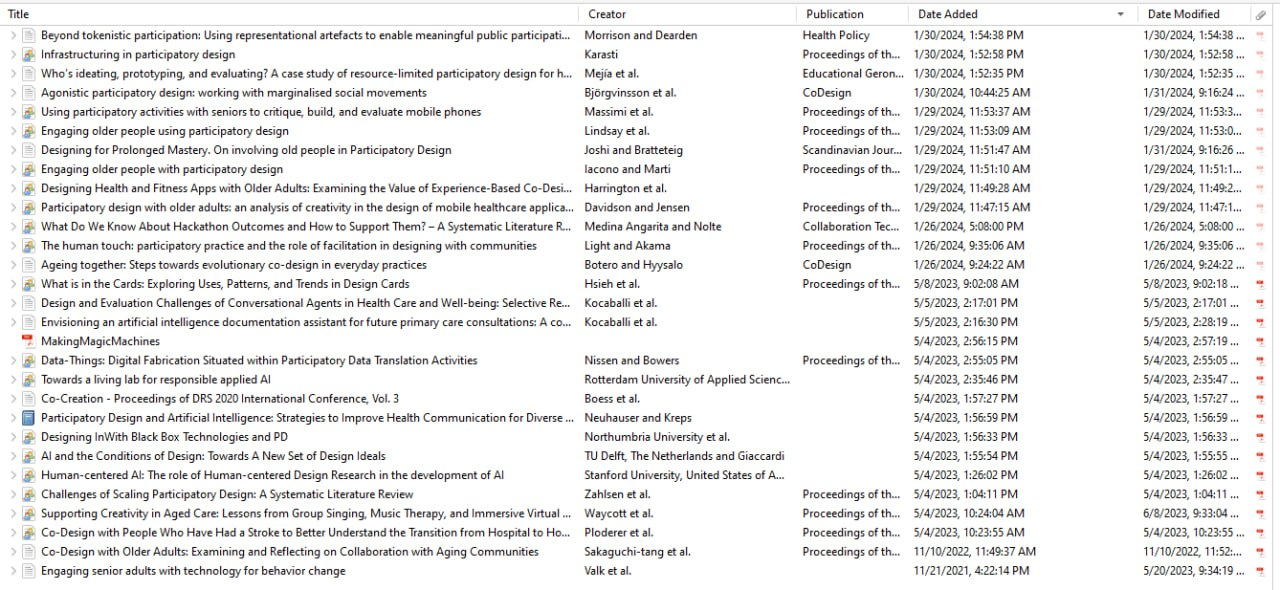Click the PDF attachment icon in 'Human-centered AI' row
Image resolution: width=1280 pixels, height=590 pixels.
[1261, 475]
